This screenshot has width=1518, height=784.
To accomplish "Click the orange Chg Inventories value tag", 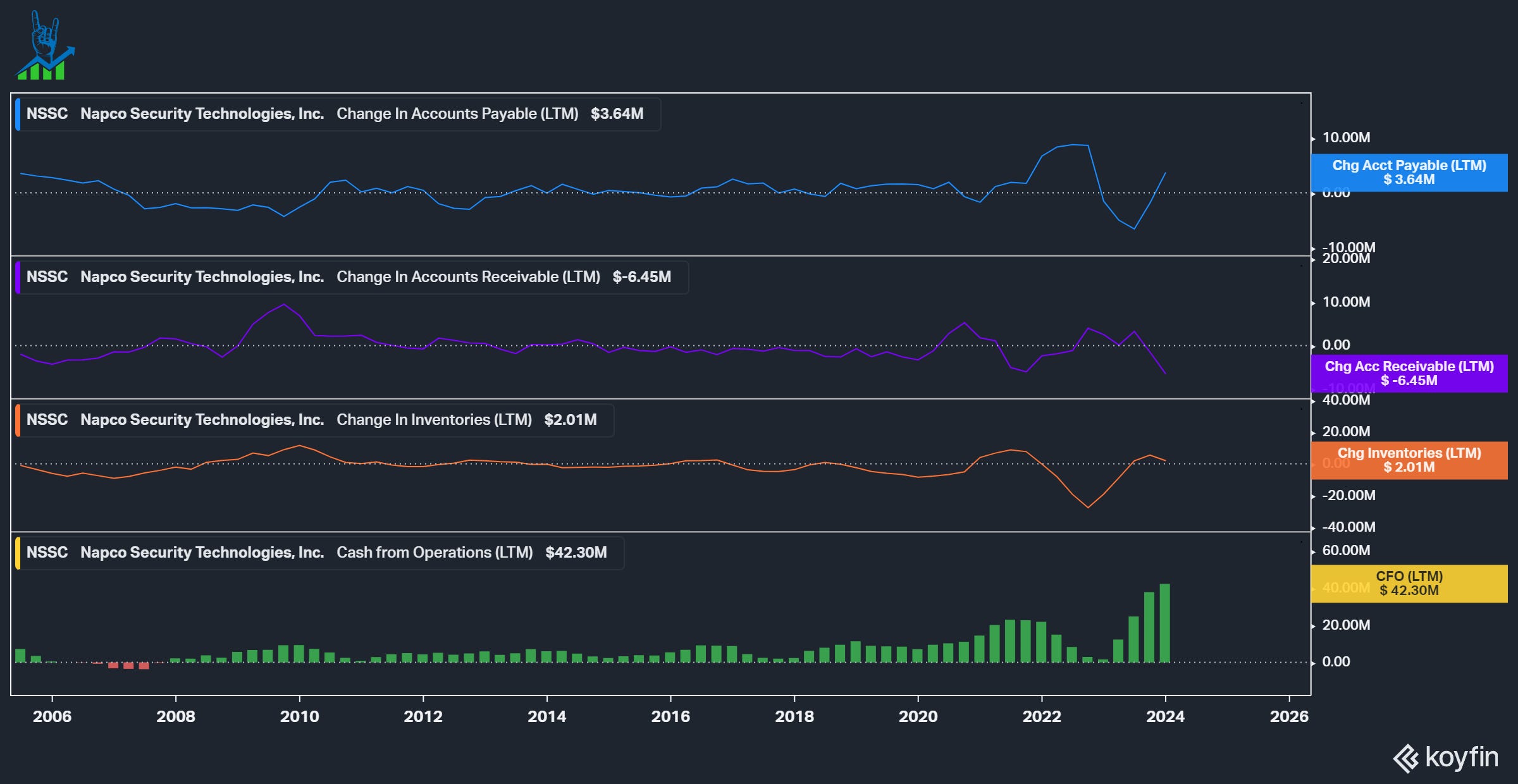I will point(1409,460).
